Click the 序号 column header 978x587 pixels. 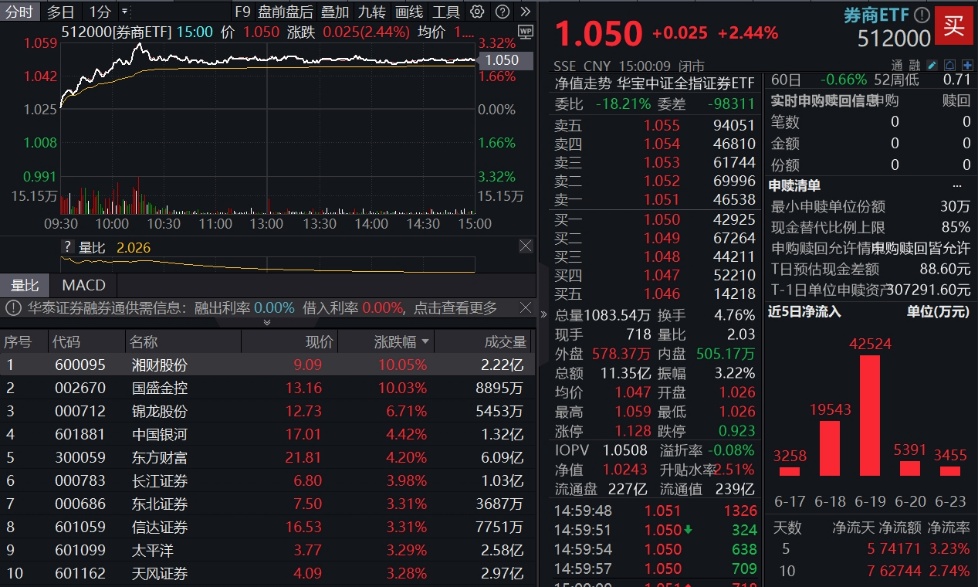(x=17, y=342)
